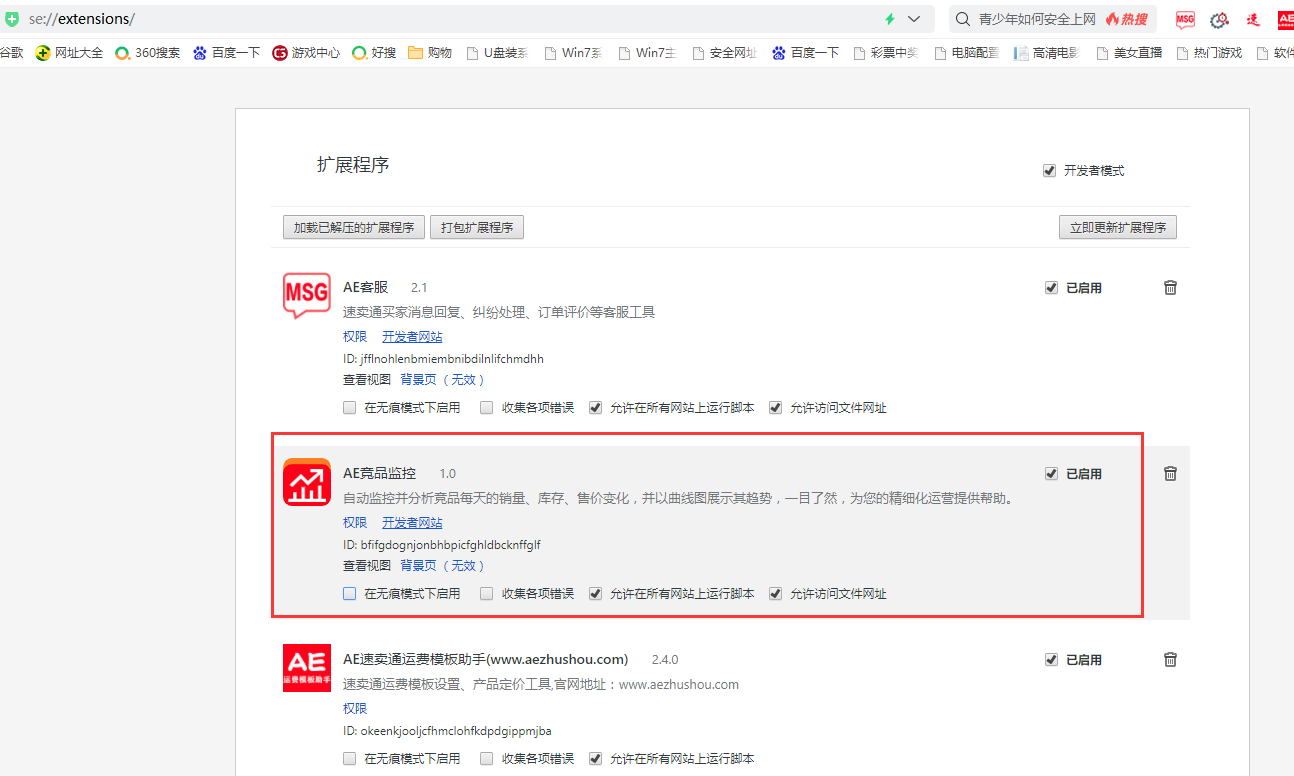Expand the address bar dropdown arrow
The height and width of the screenshot is (776, 1294).
click(914, 19)
